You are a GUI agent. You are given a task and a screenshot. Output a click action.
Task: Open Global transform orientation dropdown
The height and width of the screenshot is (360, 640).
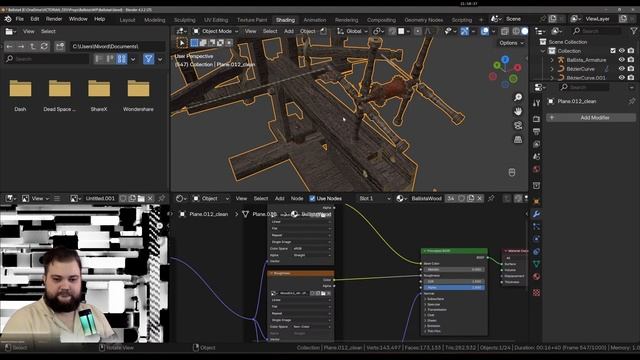point(352,31)
